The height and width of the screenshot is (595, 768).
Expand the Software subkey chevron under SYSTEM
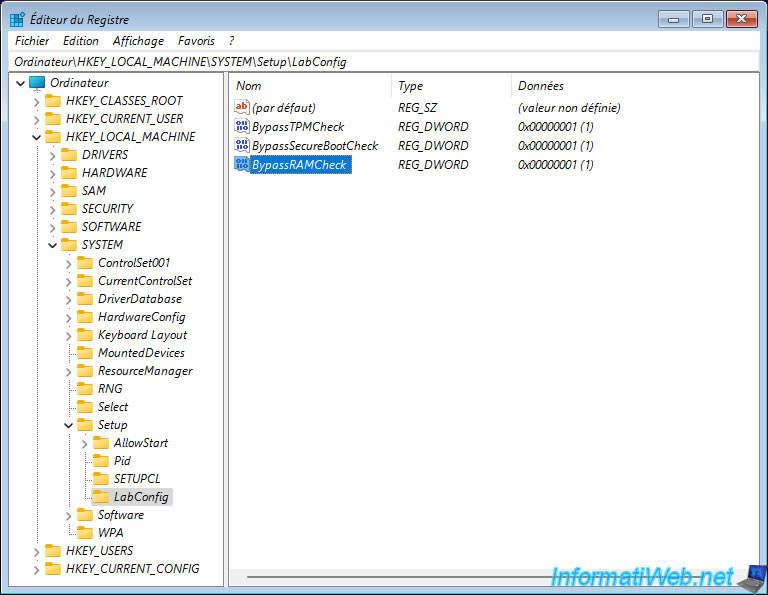[69, 516]
